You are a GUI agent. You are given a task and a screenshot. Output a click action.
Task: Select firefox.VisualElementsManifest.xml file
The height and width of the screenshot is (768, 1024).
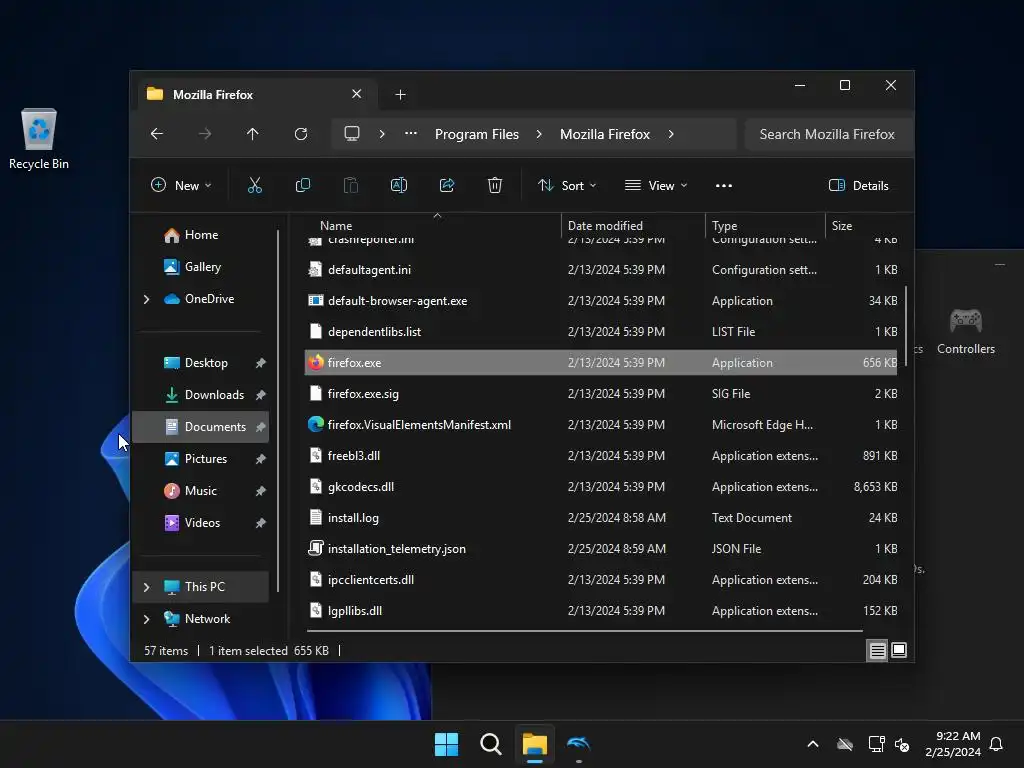click(601, 425)
